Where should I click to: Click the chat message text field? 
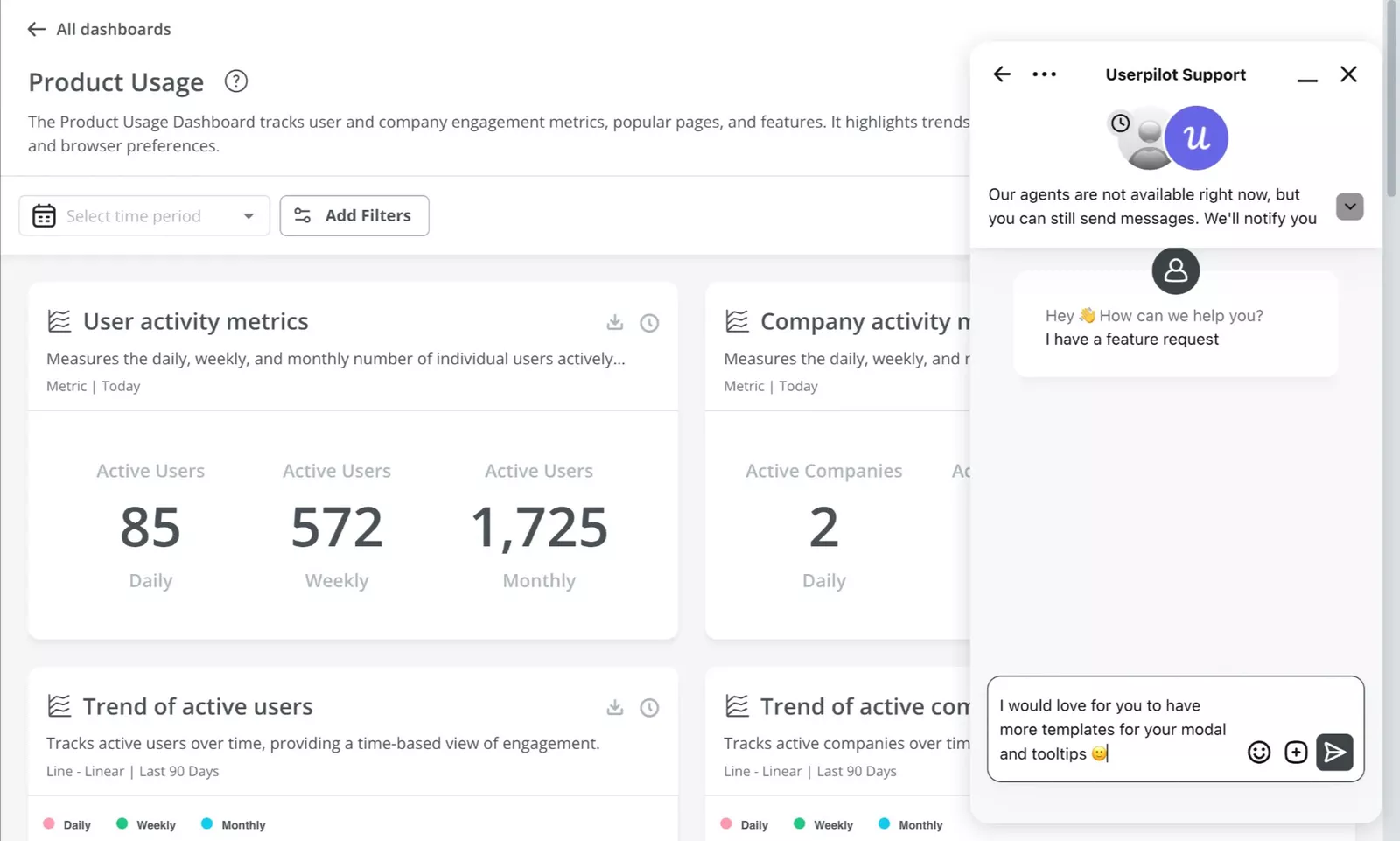pyautogui.click(x=1116, y=729)
